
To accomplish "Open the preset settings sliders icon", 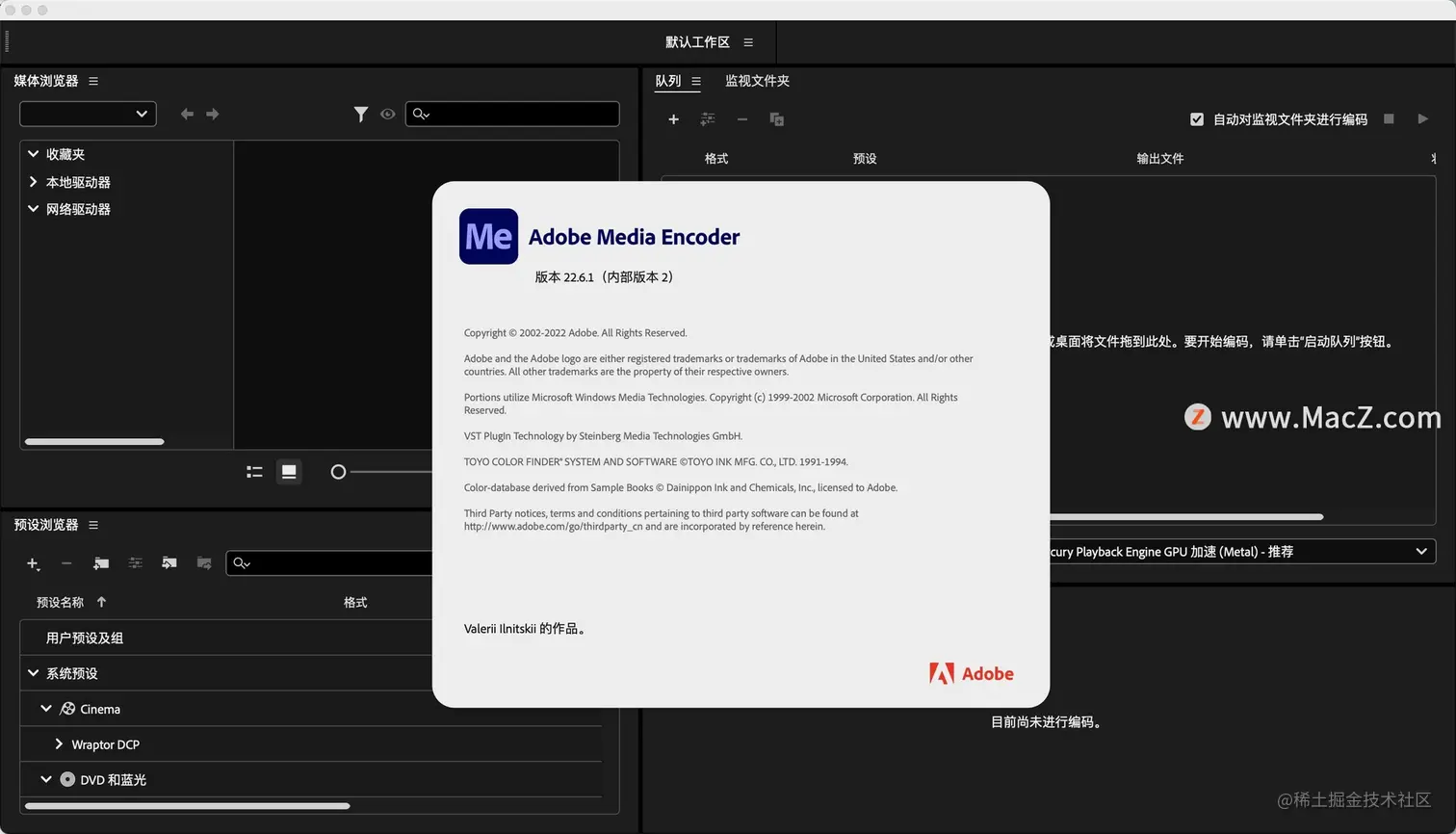I will coord(136,563).
